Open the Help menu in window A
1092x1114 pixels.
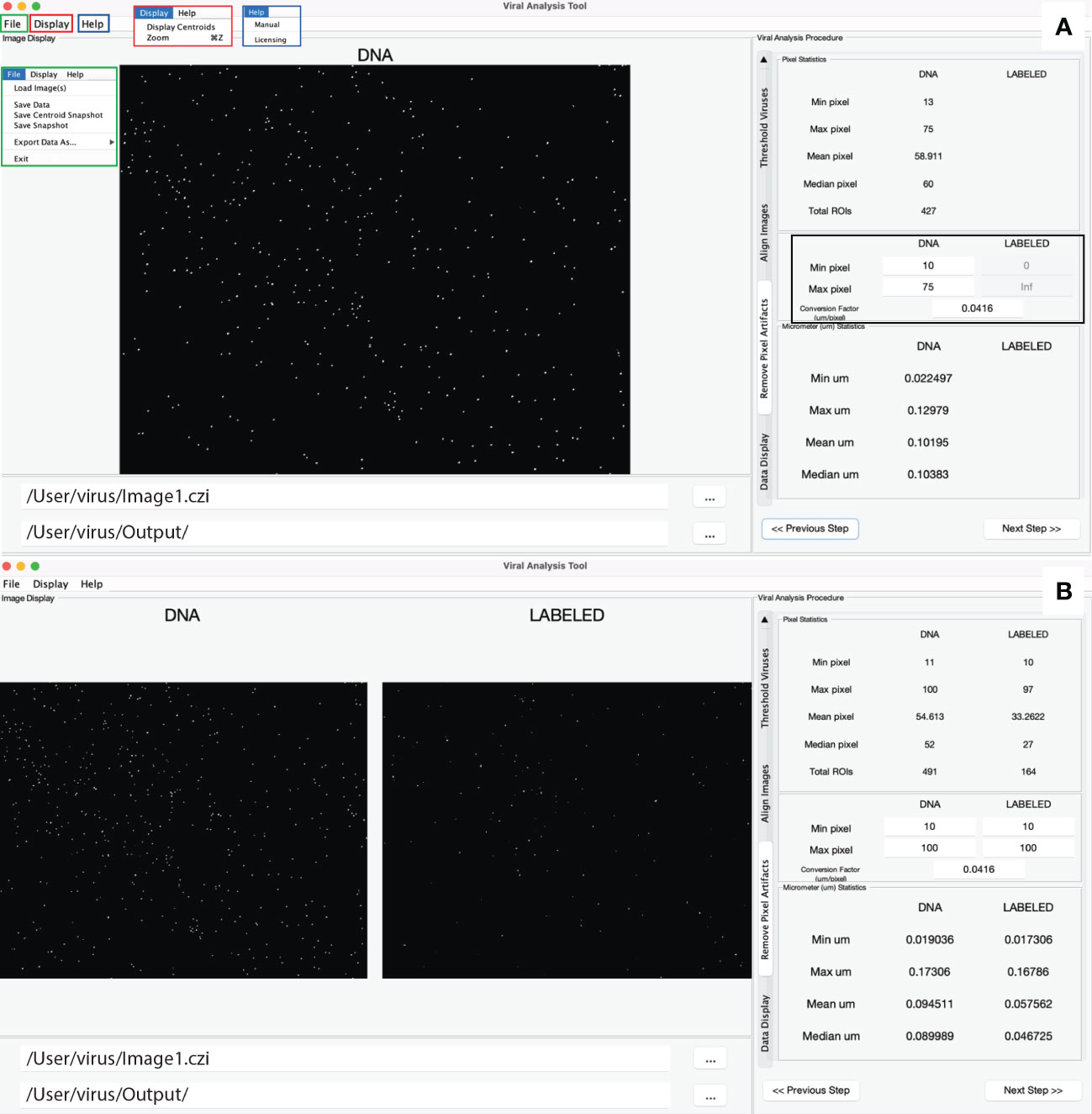93,24
